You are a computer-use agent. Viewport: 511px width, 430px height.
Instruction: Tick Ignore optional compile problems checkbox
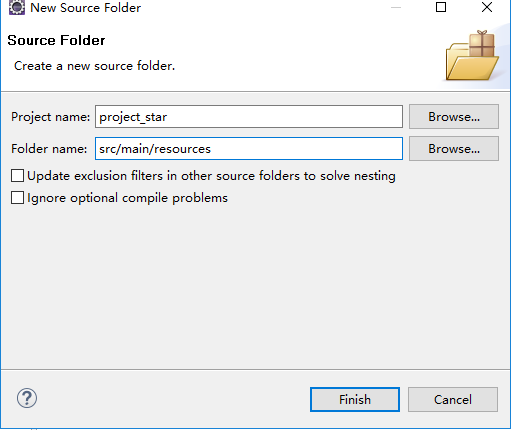point(17,198)
